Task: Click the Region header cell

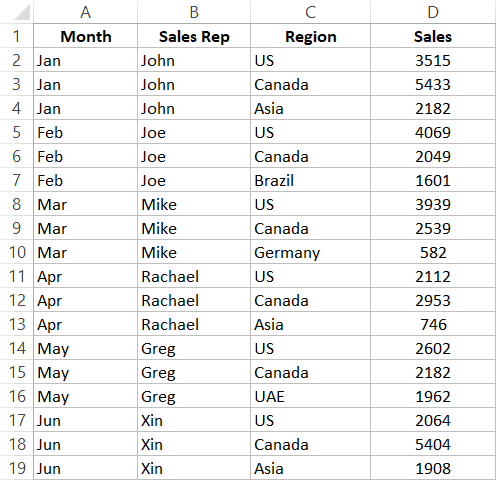Action: pyautogui.click(x=310, y=36)
